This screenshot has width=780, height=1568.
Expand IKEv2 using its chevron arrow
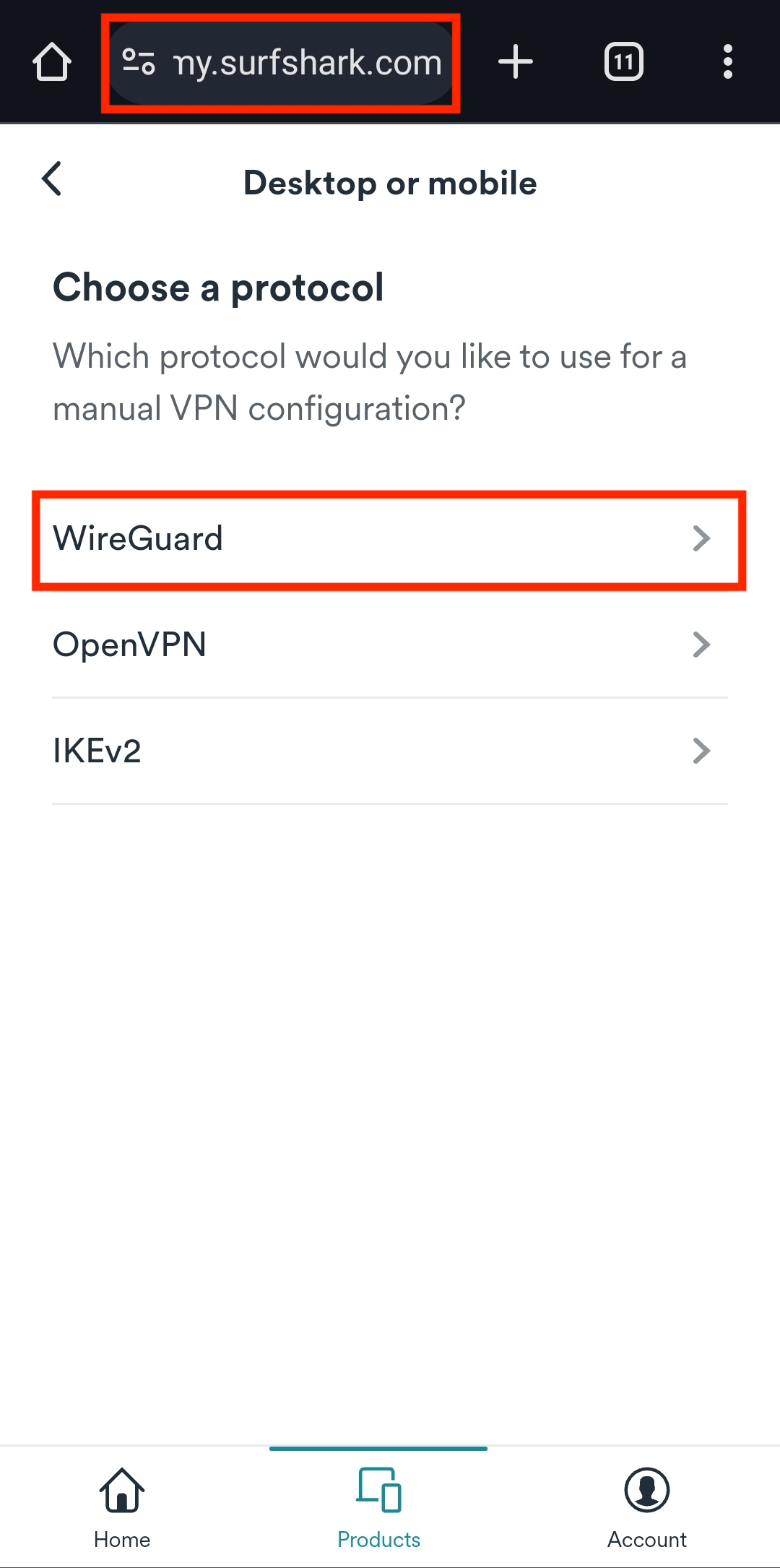(701, 751)
